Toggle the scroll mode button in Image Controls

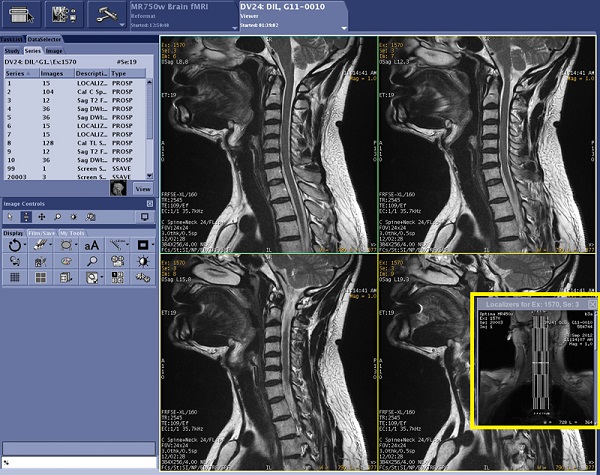[25, 217]
